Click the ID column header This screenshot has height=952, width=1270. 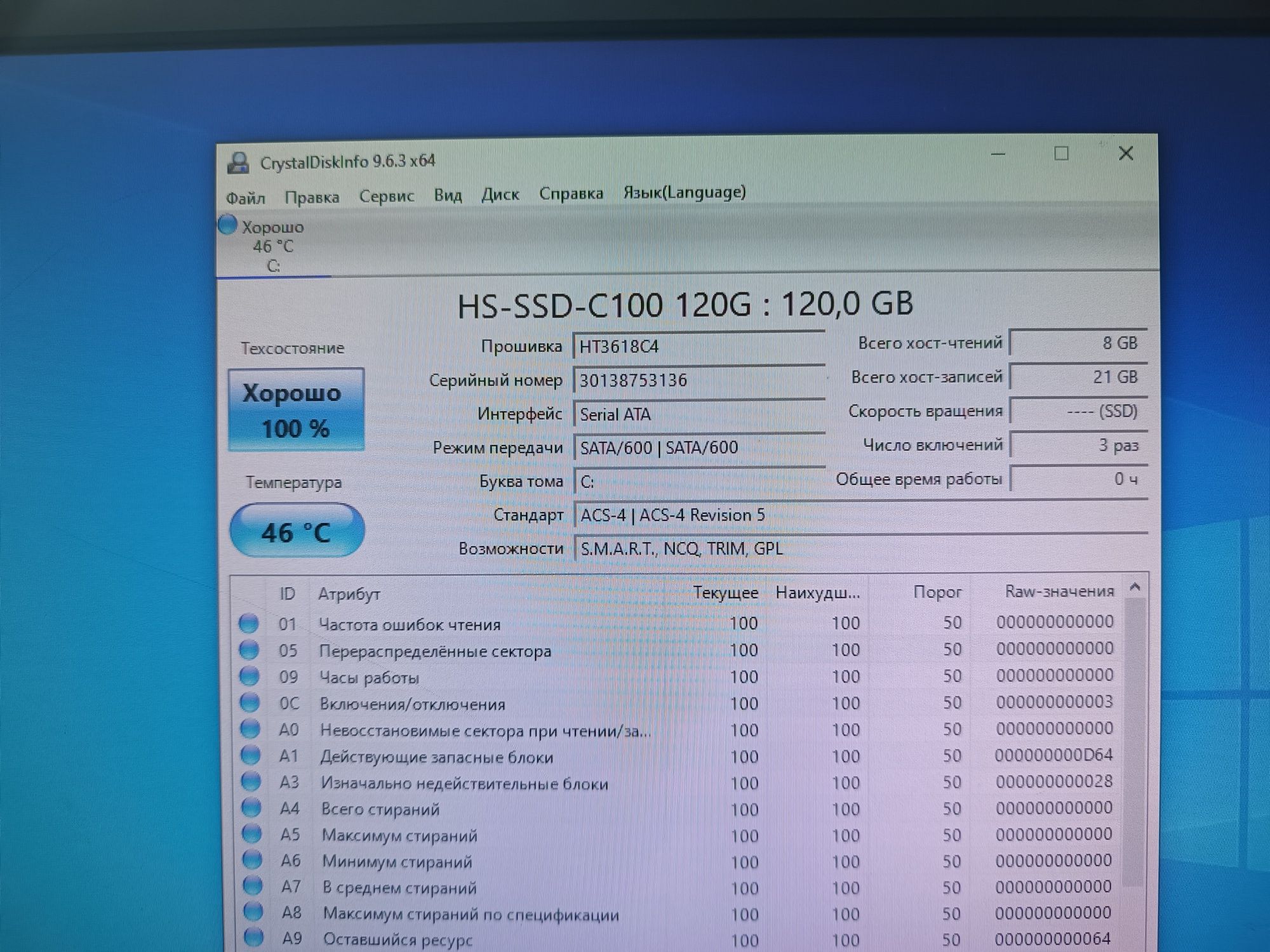[x=287, y=593]
